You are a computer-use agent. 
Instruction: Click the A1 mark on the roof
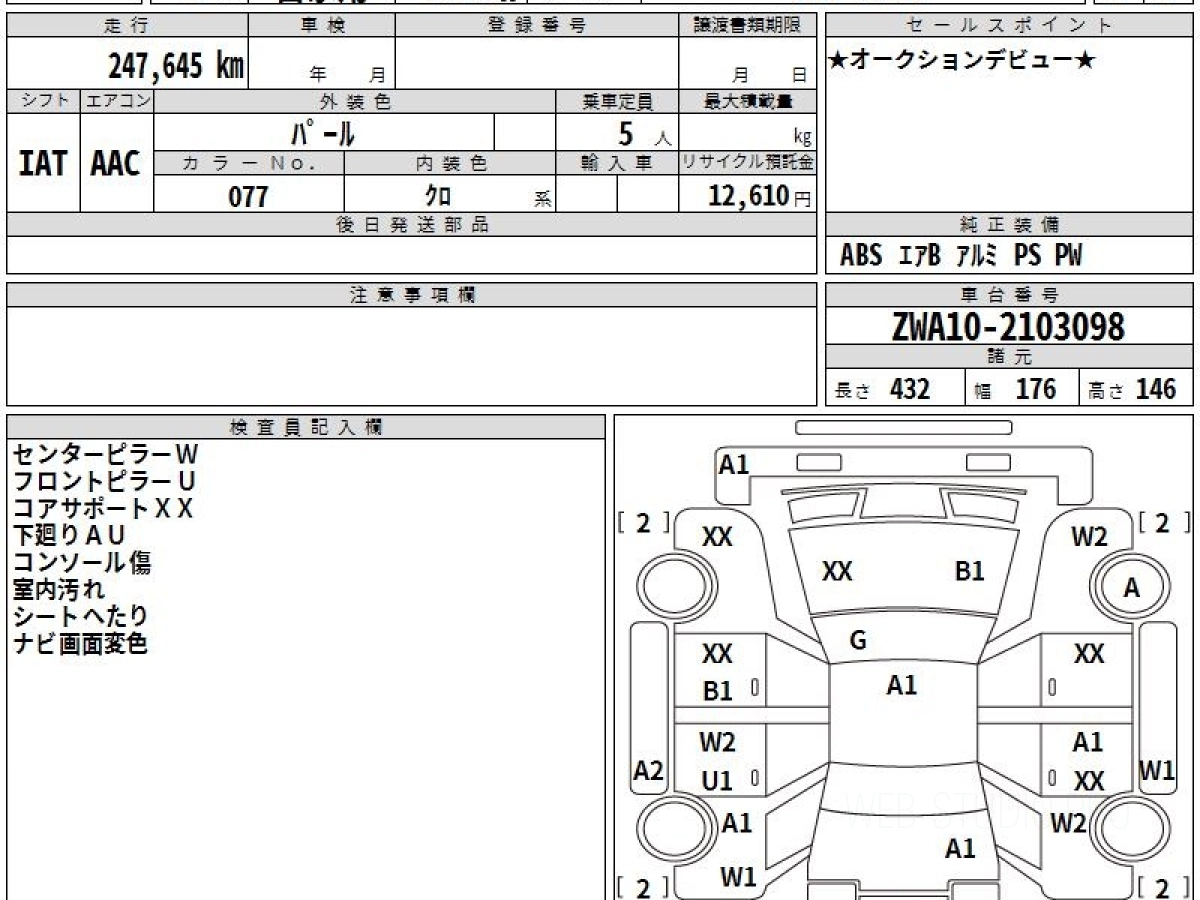(902, 685)
